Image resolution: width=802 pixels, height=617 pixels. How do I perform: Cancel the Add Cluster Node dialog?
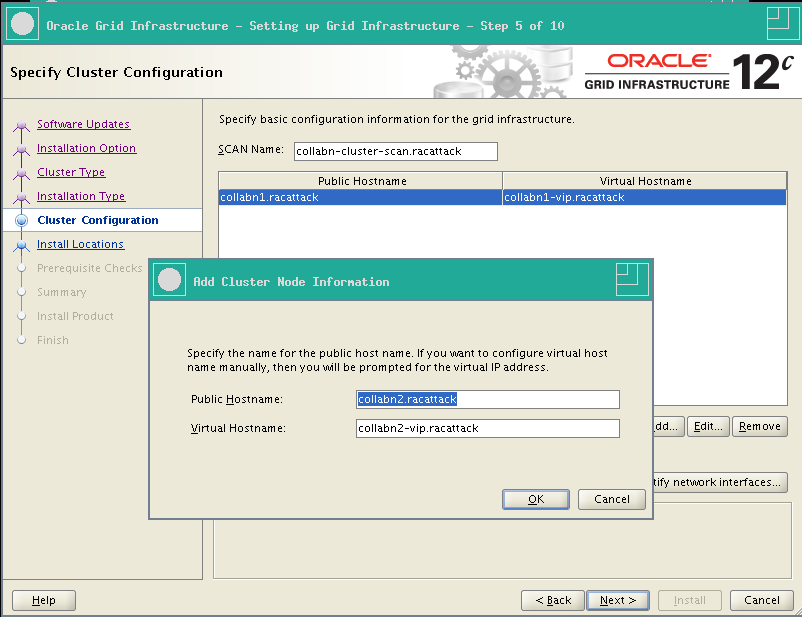pos(611,499)
